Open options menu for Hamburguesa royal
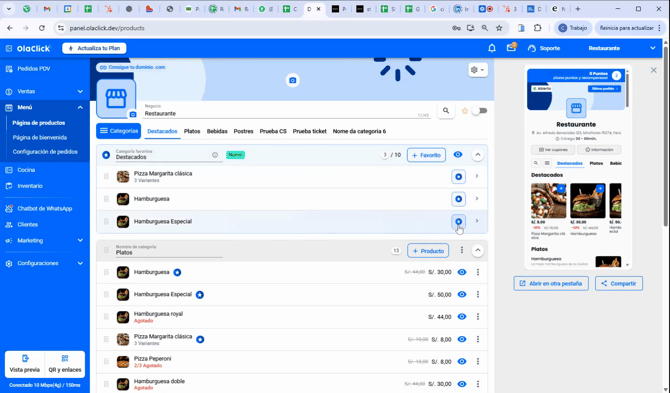Screen dimensions: 670x393 [x=478, y=317]
